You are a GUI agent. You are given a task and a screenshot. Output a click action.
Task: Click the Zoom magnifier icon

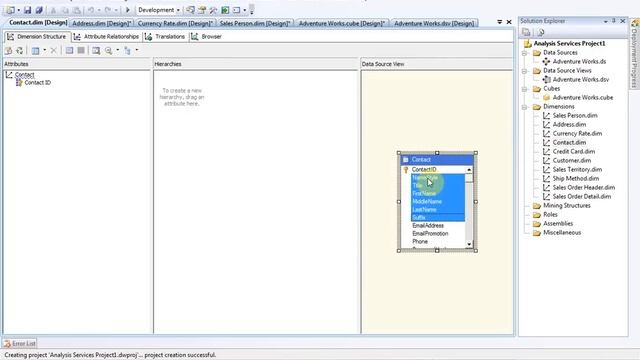point(109,51)
